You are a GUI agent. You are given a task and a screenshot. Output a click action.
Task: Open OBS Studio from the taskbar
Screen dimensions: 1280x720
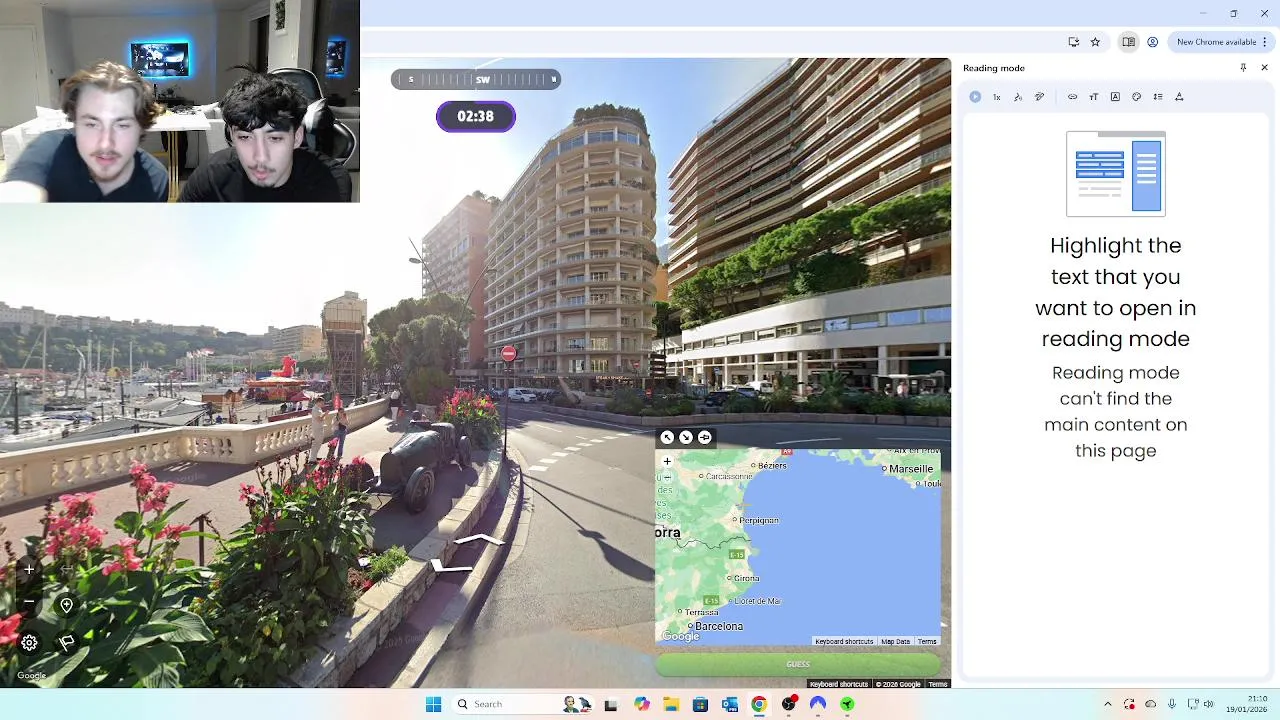click(x=789, y=704)
